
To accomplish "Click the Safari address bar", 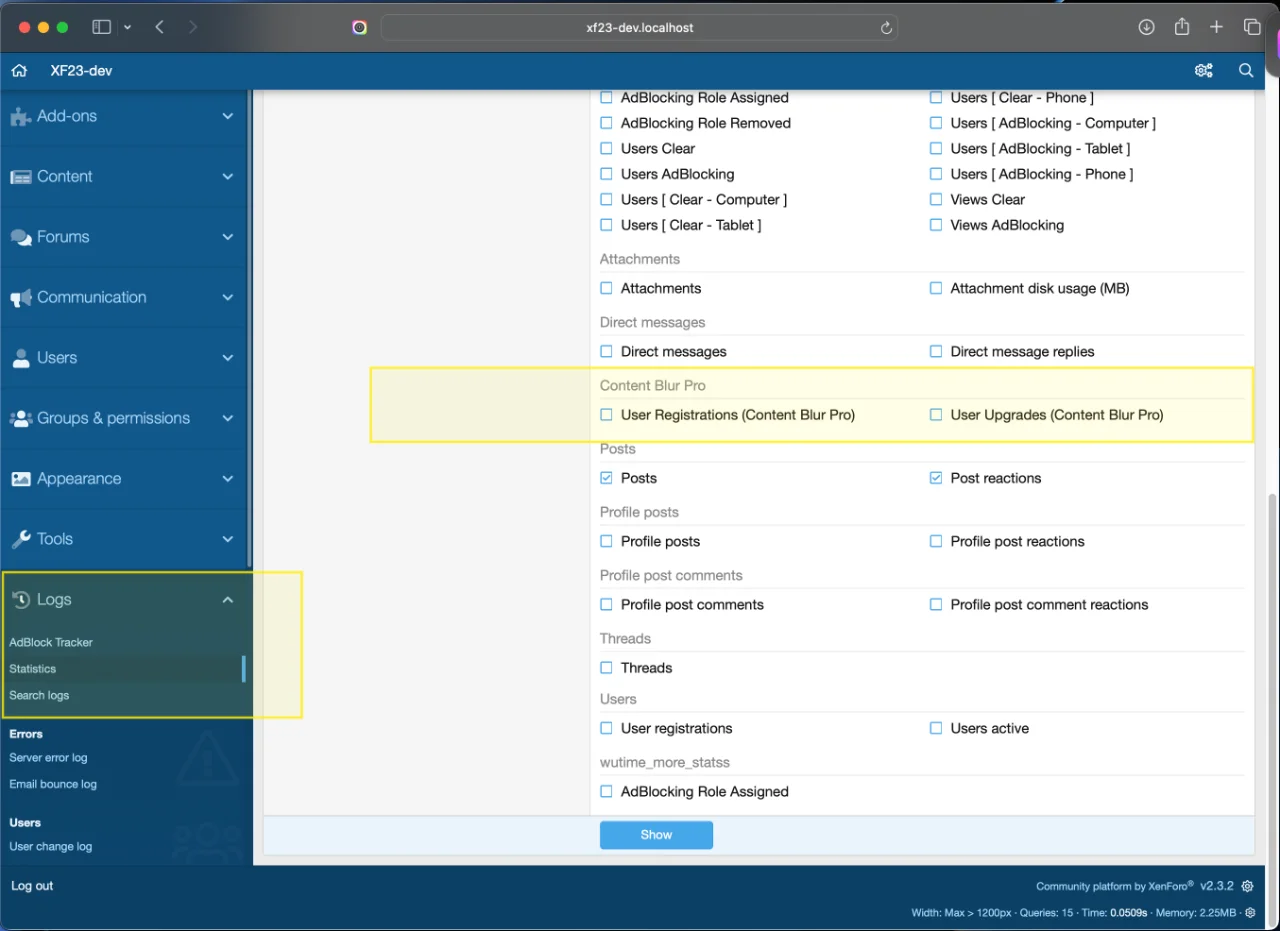I will [x=639, y=28].
